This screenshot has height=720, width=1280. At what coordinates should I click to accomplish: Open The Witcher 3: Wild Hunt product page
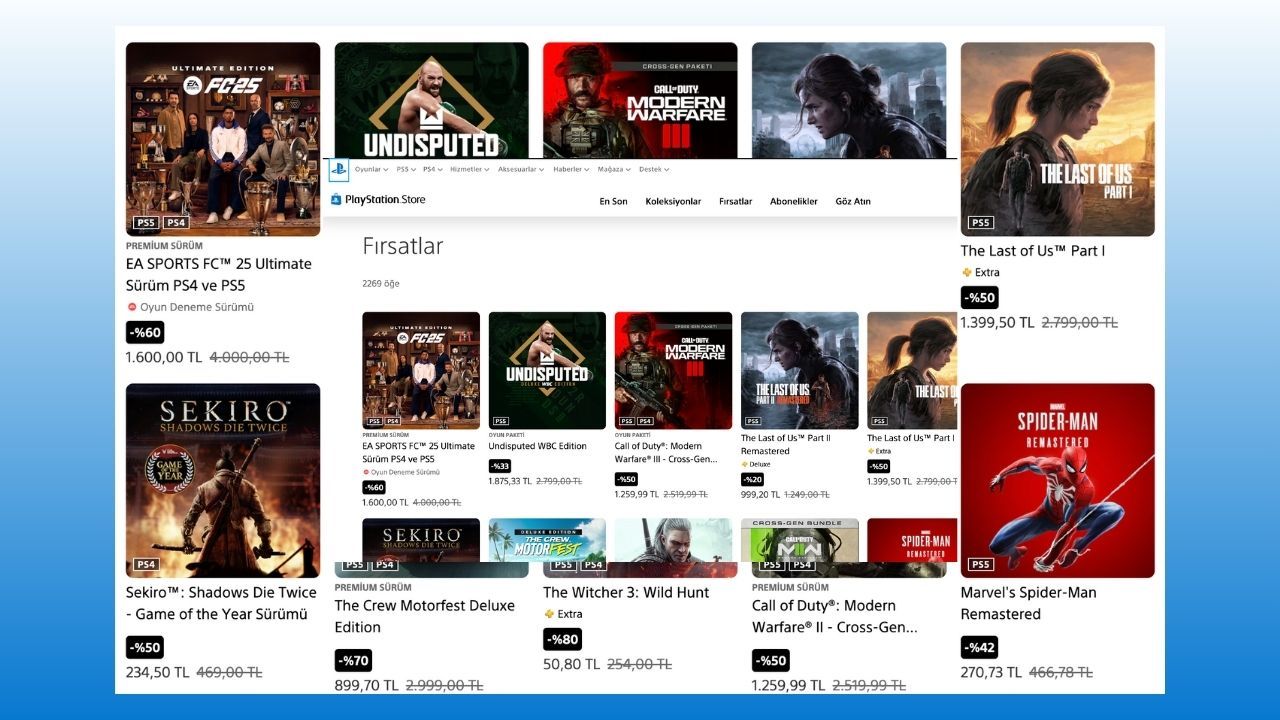[x=625, y=592]
